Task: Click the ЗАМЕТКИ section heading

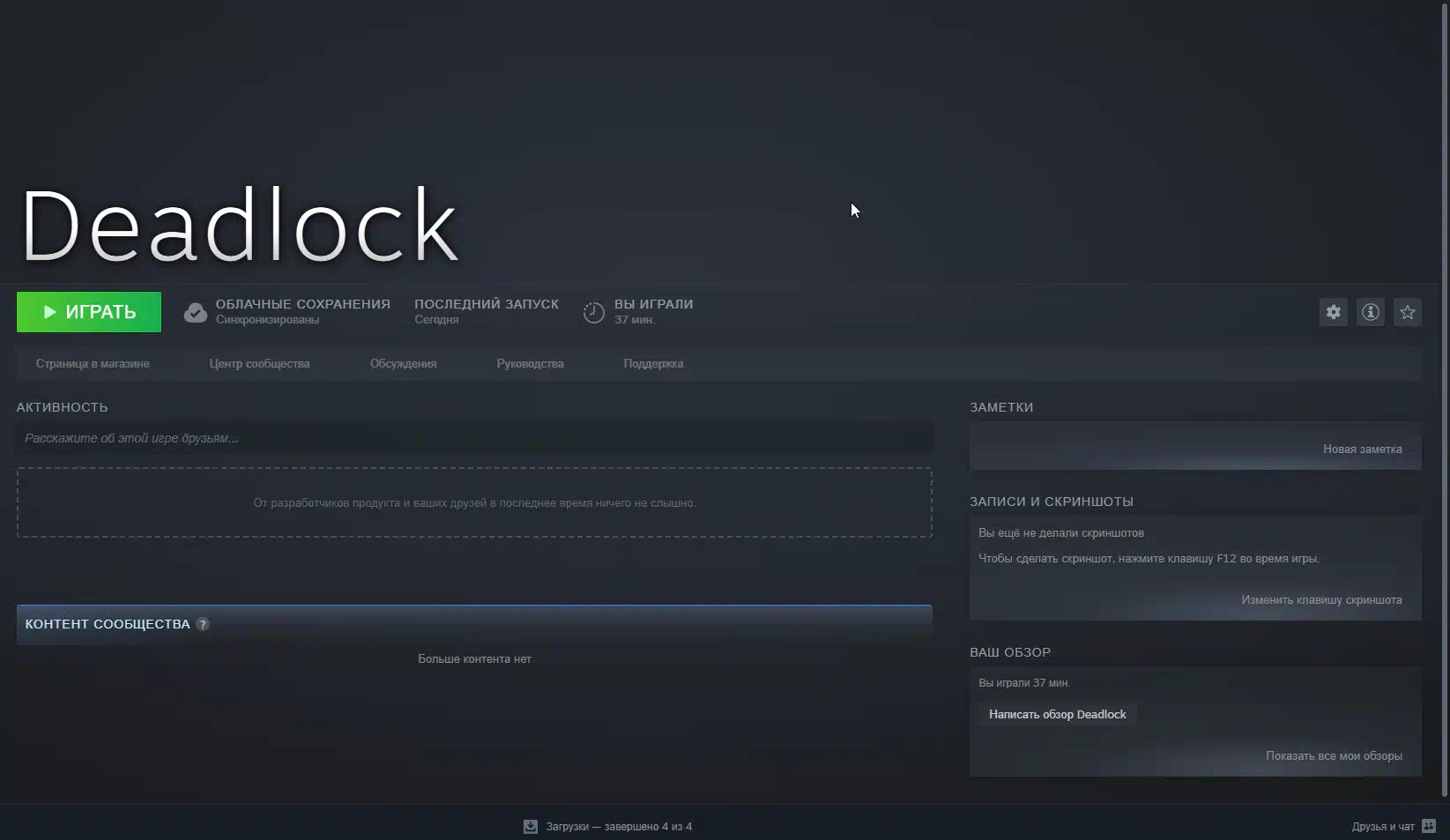Action: pyautogui.click(x=1001, y=407)
